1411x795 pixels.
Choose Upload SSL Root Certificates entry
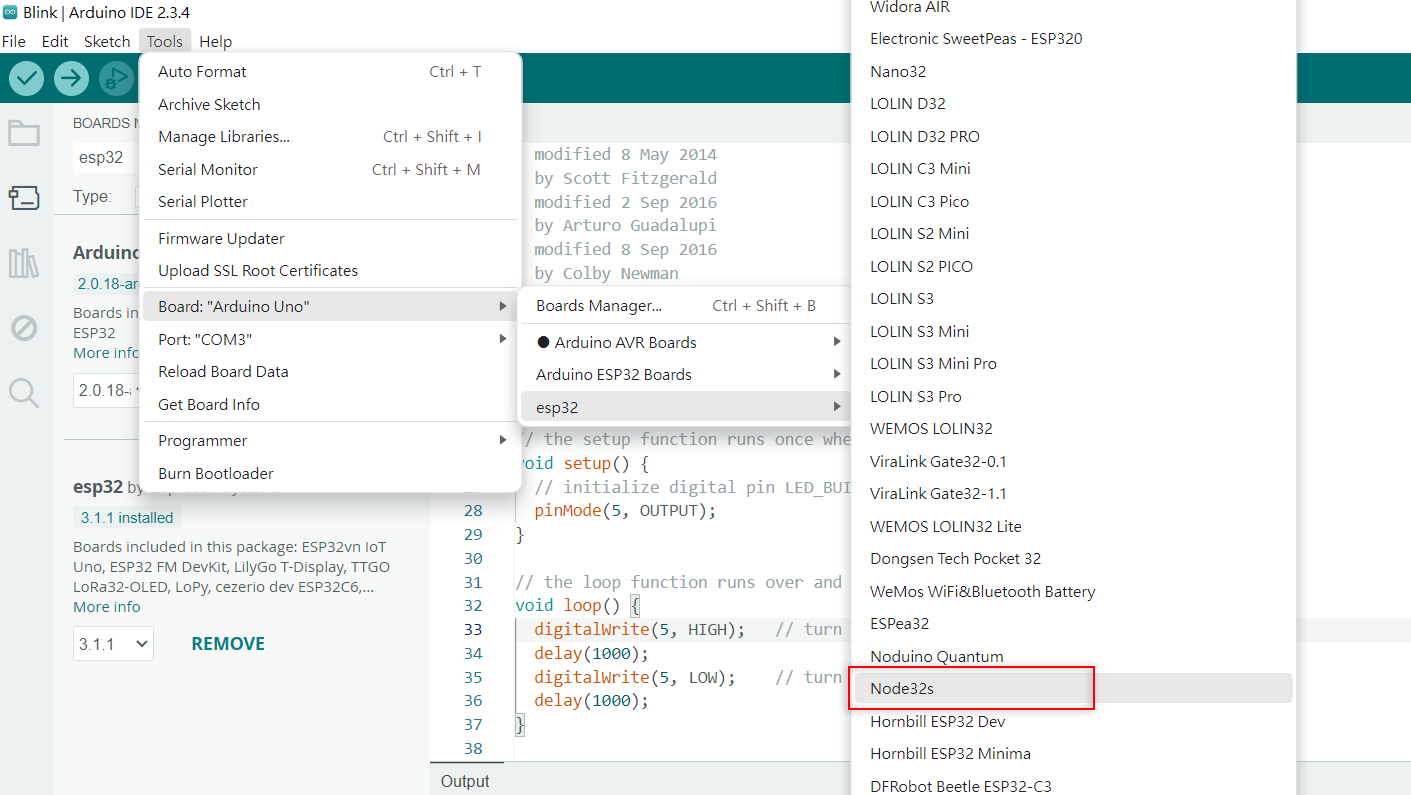pos(331,270)
